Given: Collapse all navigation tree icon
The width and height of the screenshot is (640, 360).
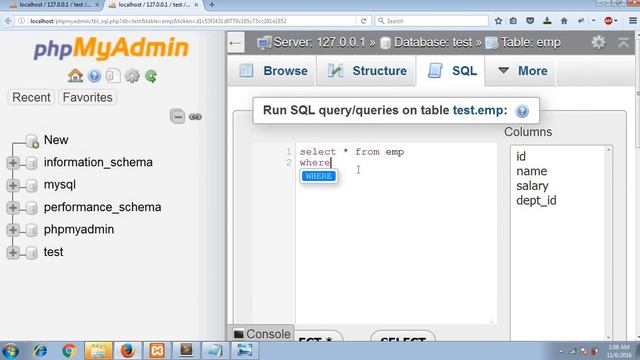Looking at the screenshot, I should (x=177, y=117).
